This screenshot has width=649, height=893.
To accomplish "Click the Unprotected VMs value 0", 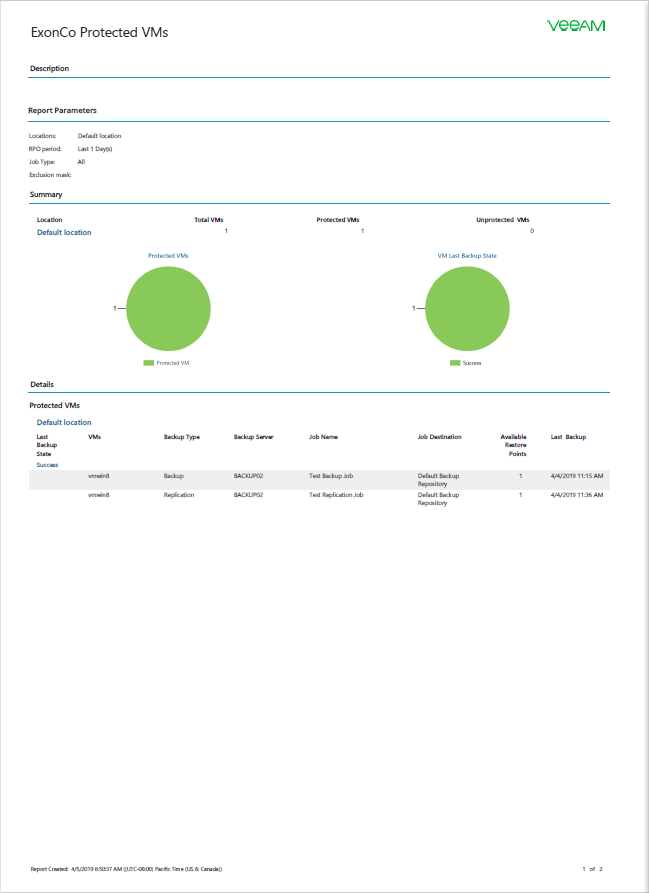I will tap(532, 231).
